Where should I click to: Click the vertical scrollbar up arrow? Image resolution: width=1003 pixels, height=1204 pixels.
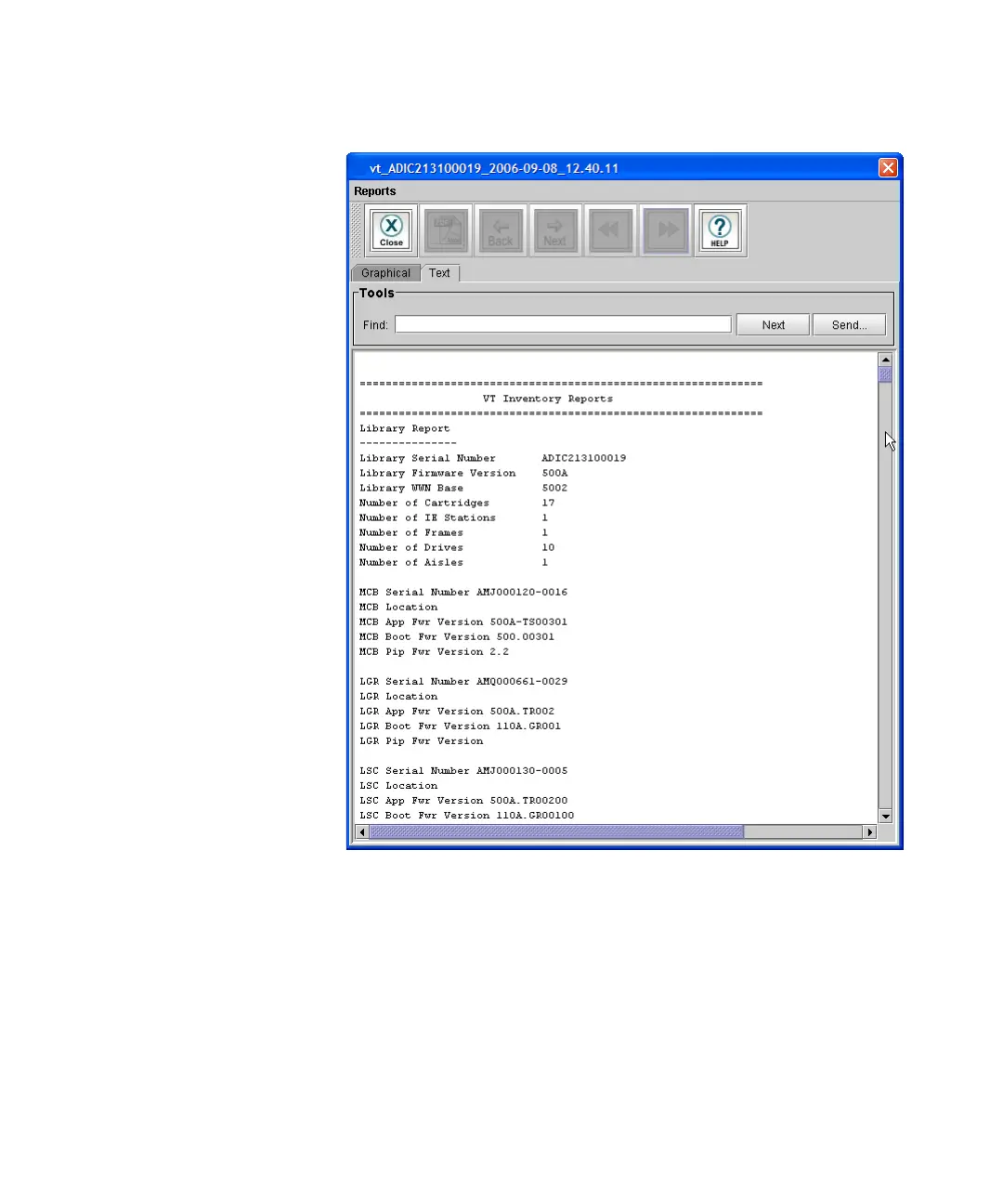885,360
